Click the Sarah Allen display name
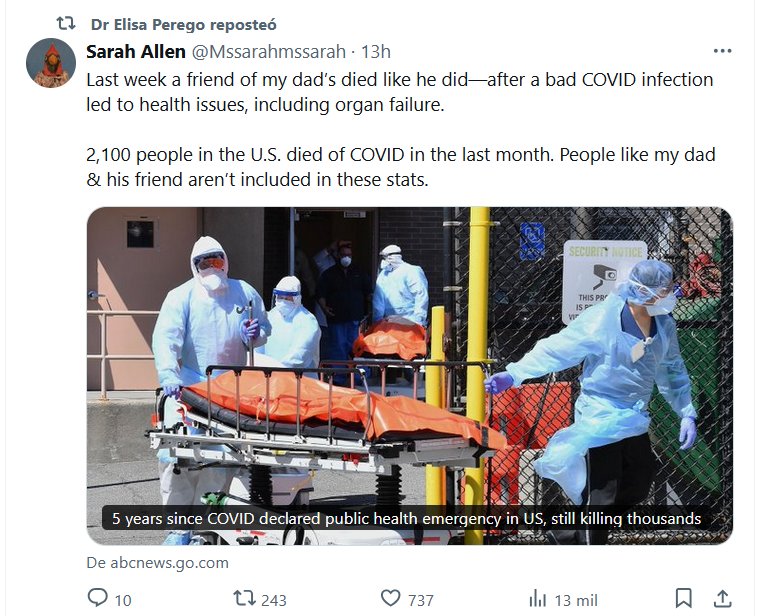 point(136,52)
